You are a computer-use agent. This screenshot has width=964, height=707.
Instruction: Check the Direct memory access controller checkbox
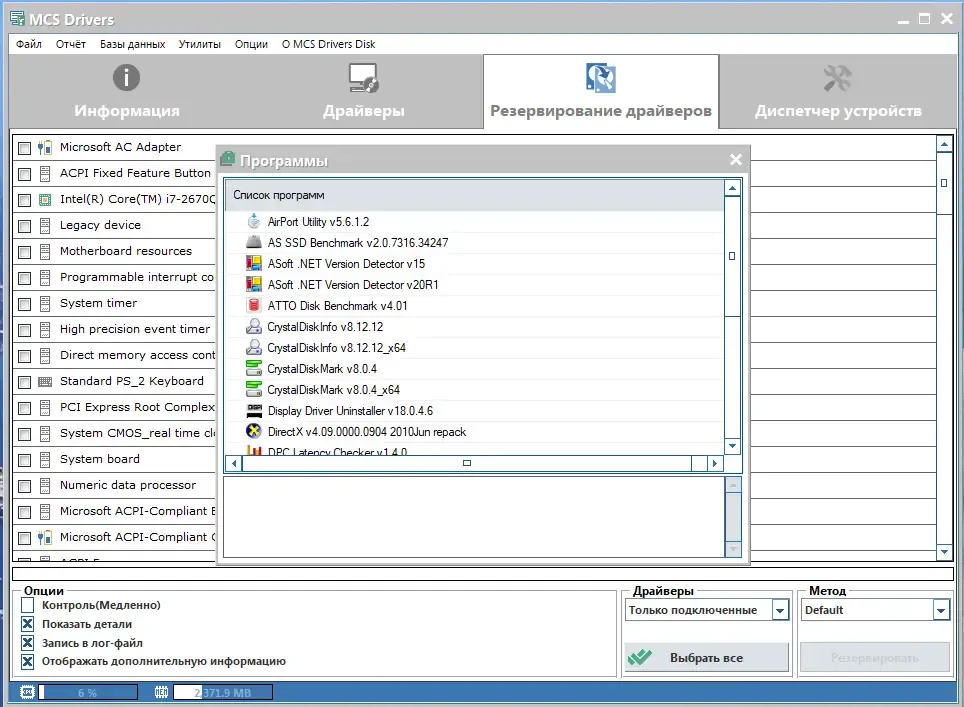click(25, 357)
